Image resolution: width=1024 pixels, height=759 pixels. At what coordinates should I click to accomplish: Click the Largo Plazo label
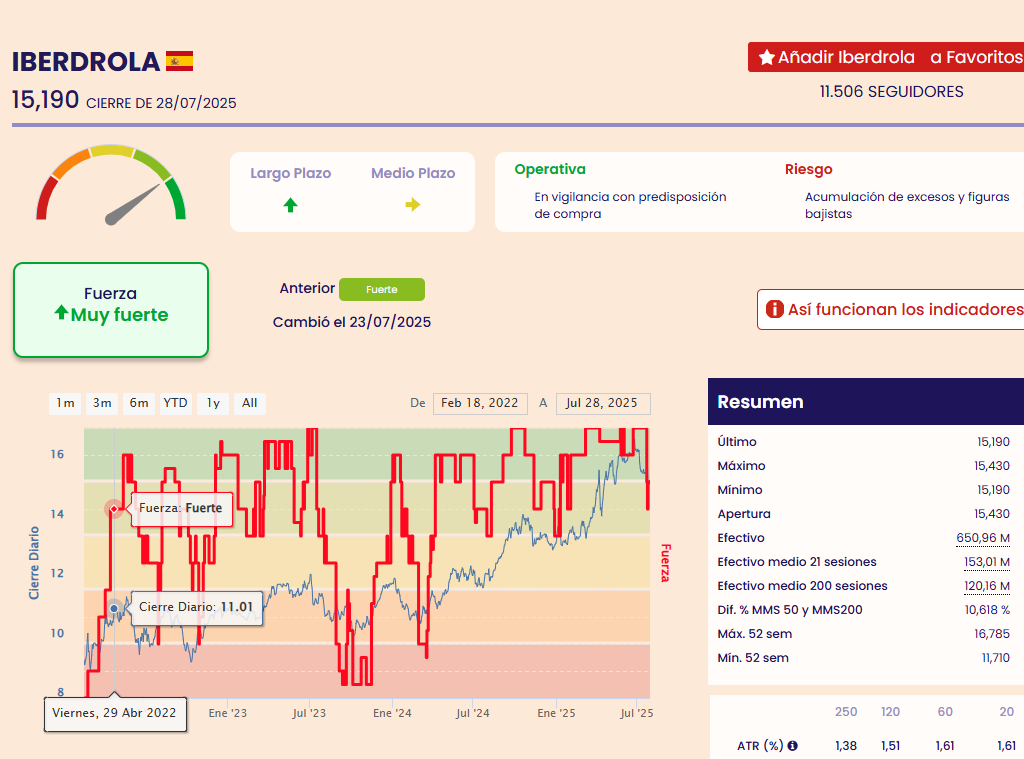pyautogui.click(x=291, y=173)
